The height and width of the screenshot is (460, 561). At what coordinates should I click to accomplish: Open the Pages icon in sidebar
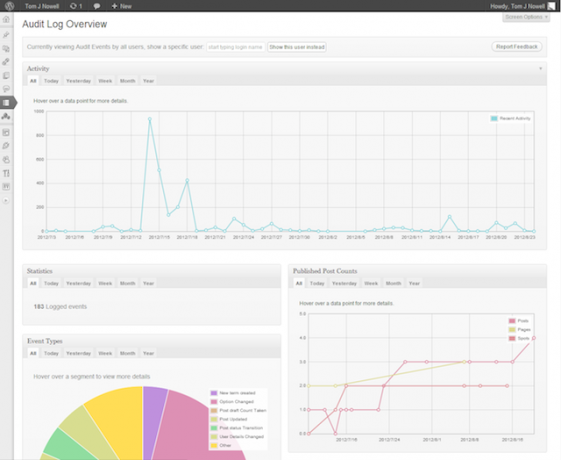(x=6, y=75)
